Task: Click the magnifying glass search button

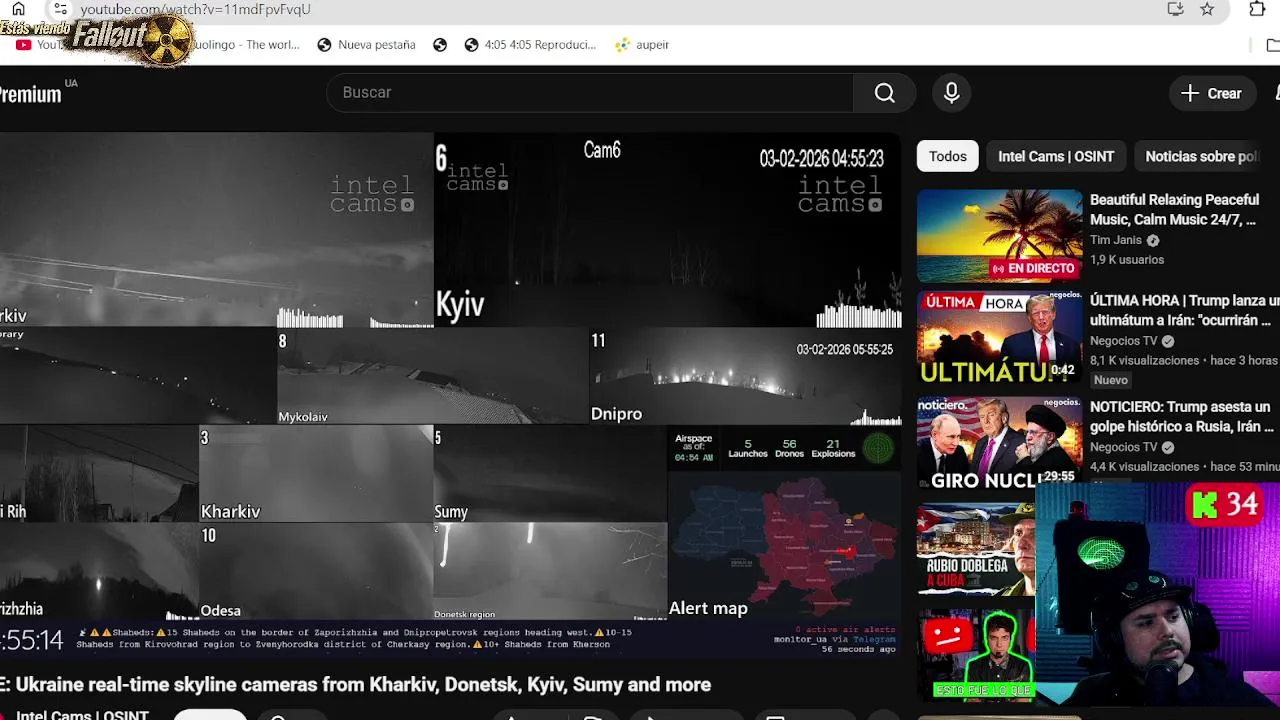Action: [884, 92]
